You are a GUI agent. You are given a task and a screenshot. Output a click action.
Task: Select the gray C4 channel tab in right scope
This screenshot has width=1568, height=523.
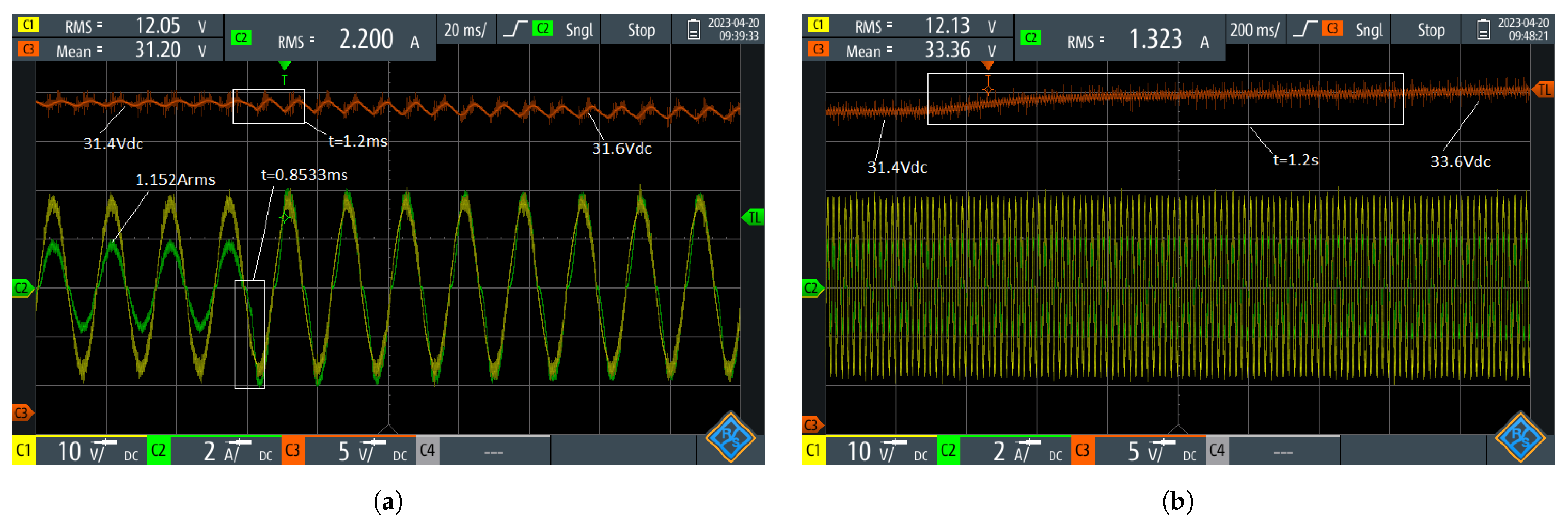tap(1217, 451)
